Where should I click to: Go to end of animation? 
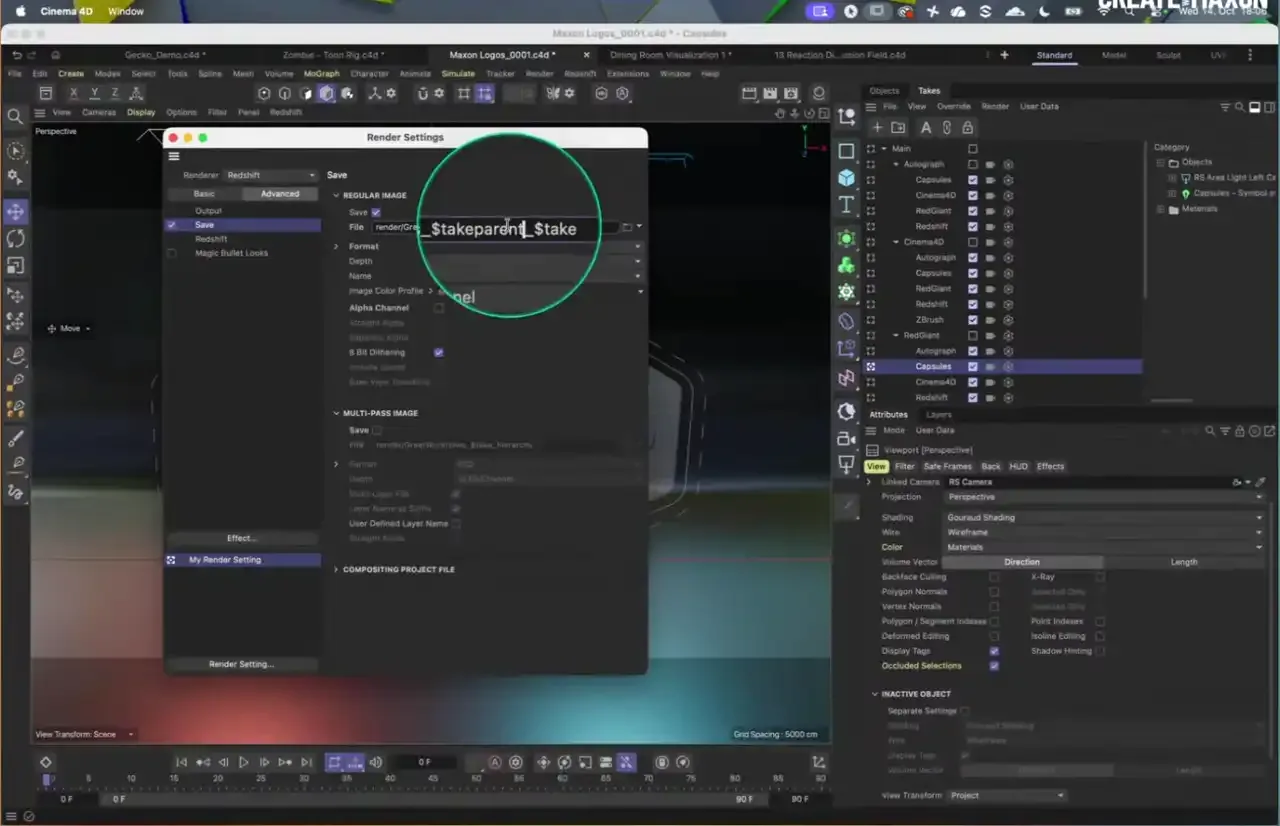307,762
